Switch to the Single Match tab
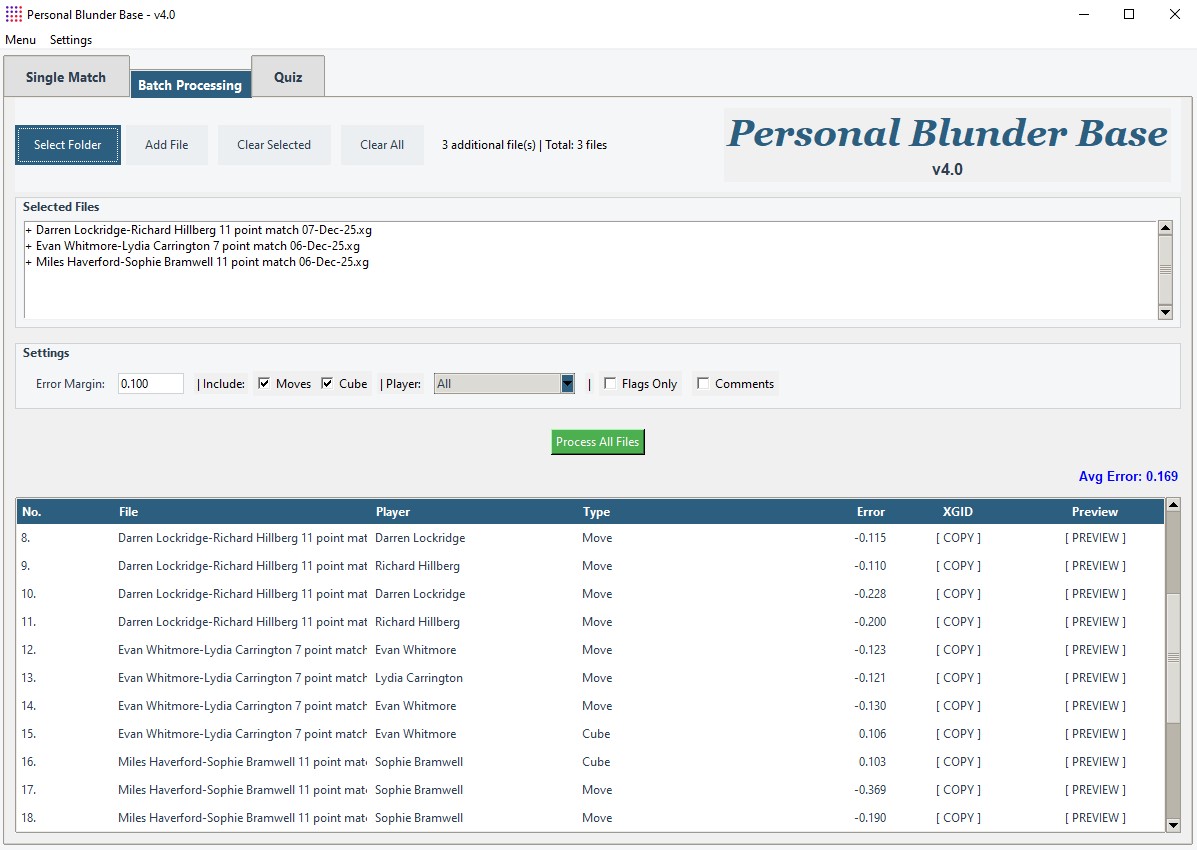Screen dimensions: 1197x850 point(66,77)
